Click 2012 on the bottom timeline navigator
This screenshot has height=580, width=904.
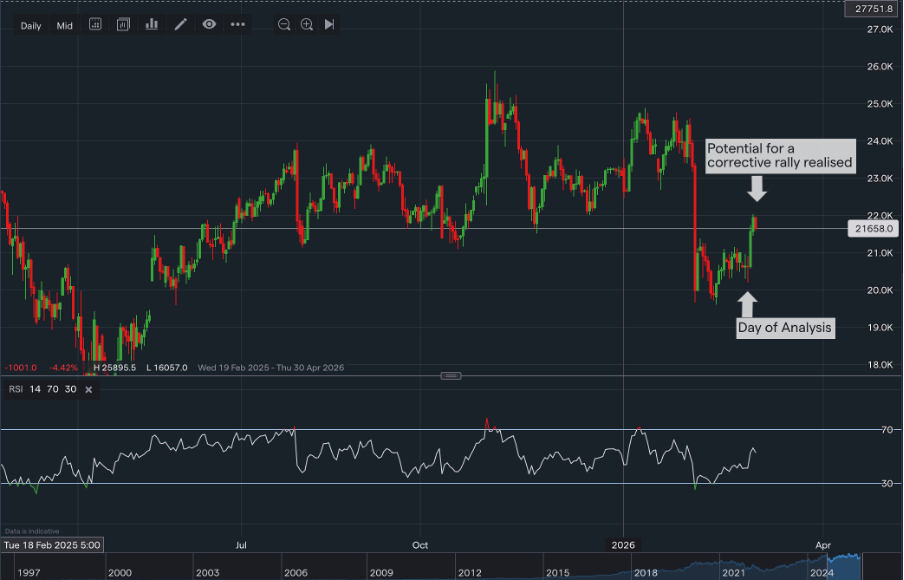coord(472,572)
